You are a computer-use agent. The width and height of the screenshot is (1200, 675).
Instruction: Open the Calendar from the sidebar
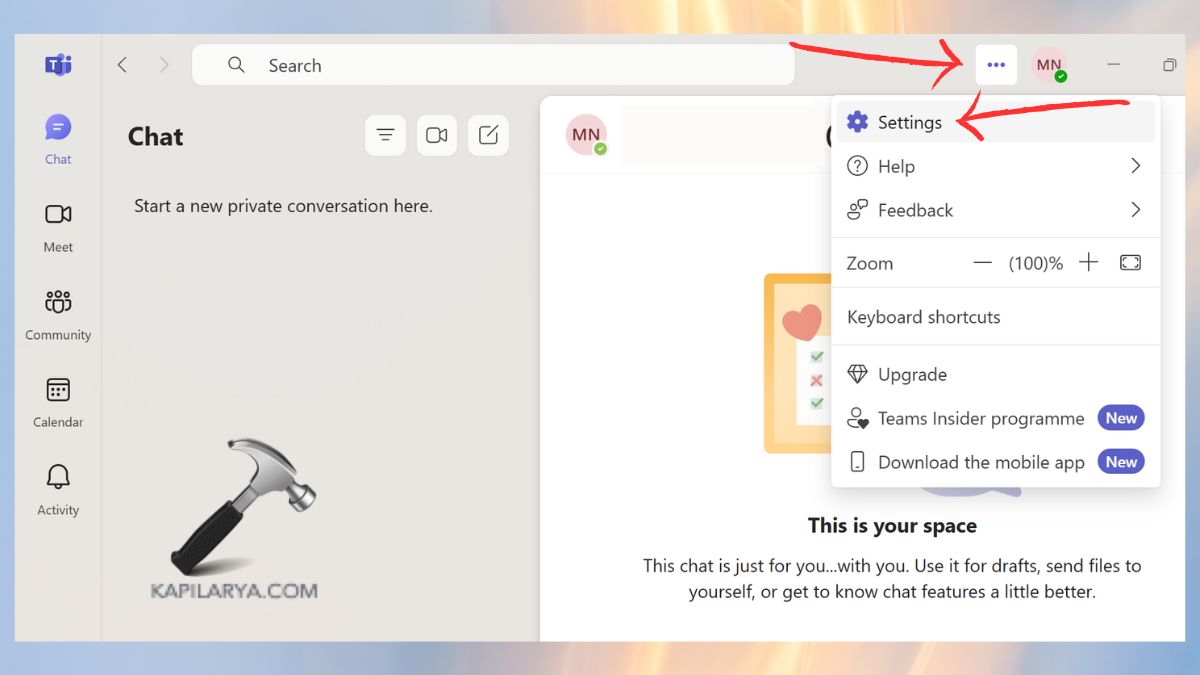click(57, 399)
